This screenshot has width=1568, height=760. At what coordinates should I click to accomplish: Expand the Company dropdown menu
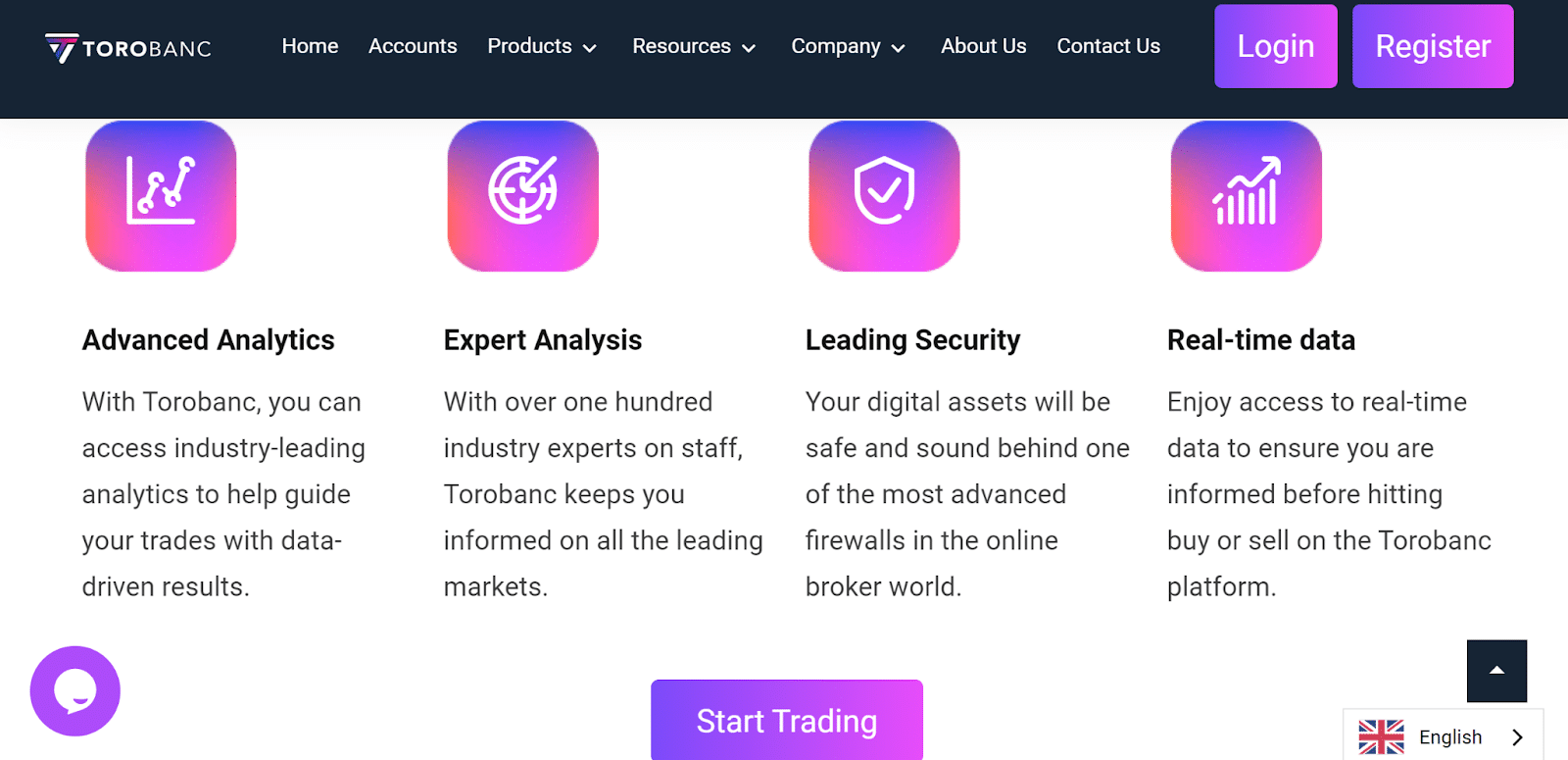(x=848, y=46)
